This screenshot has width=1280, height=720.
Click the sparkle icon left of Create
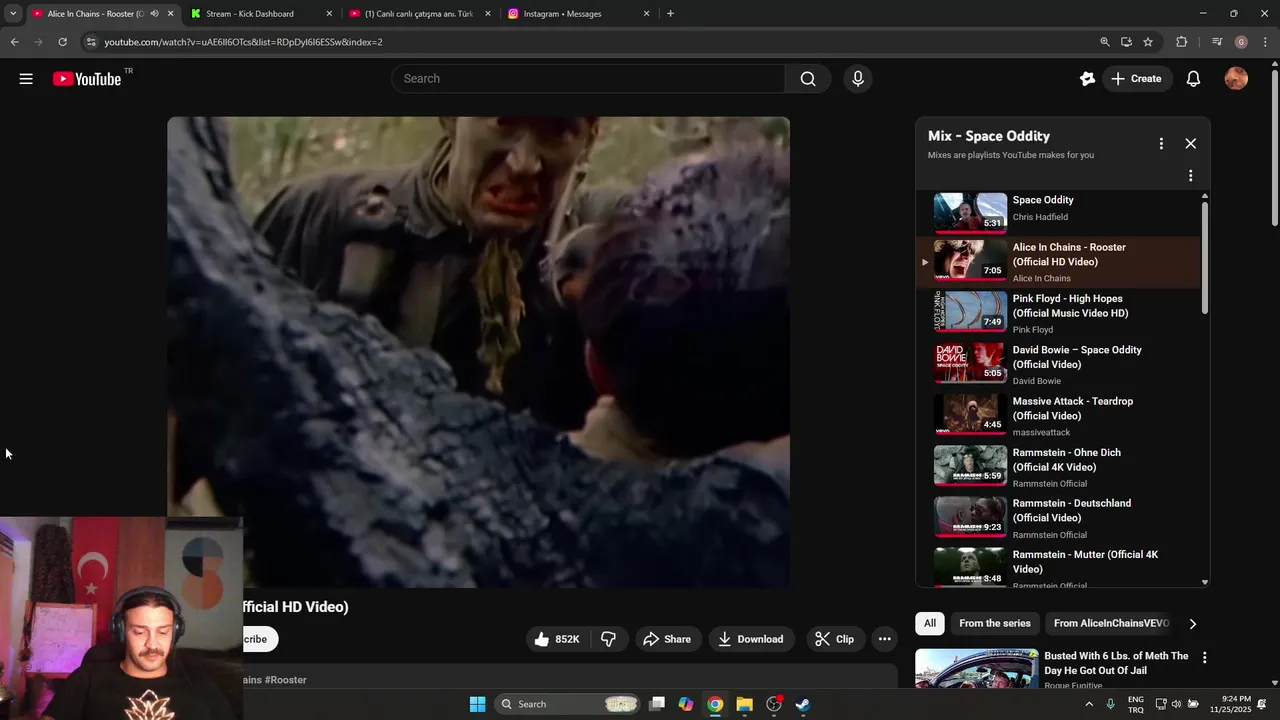tap(1087, 79)
